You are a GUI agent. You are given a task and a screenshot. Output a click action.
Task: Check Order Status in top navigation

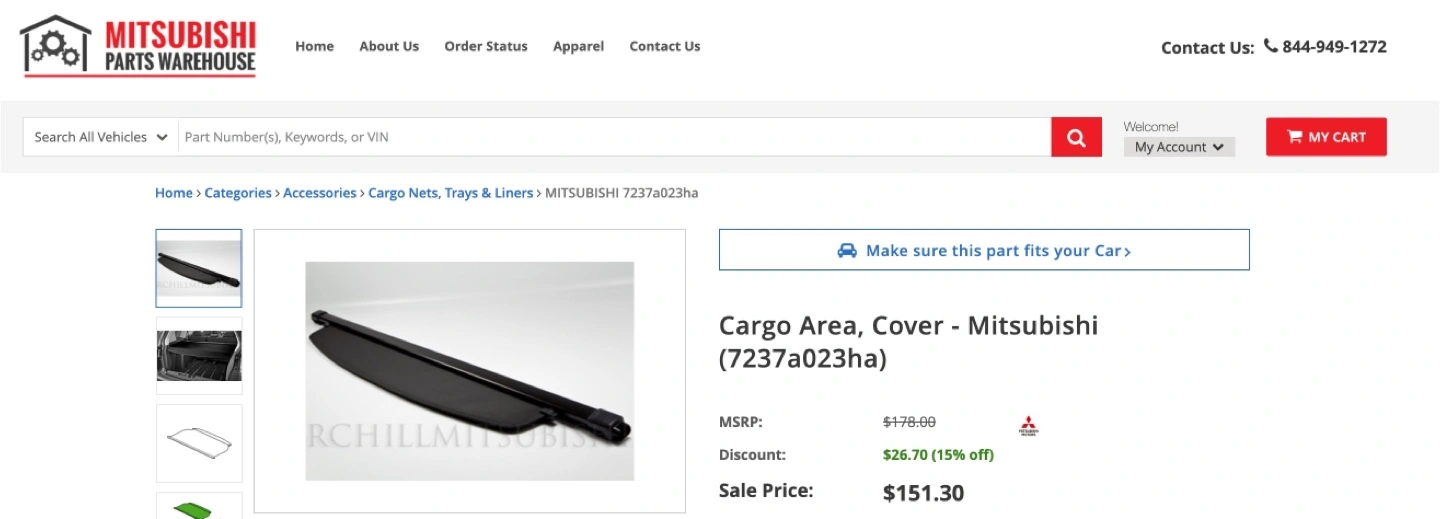click(486, 46)
